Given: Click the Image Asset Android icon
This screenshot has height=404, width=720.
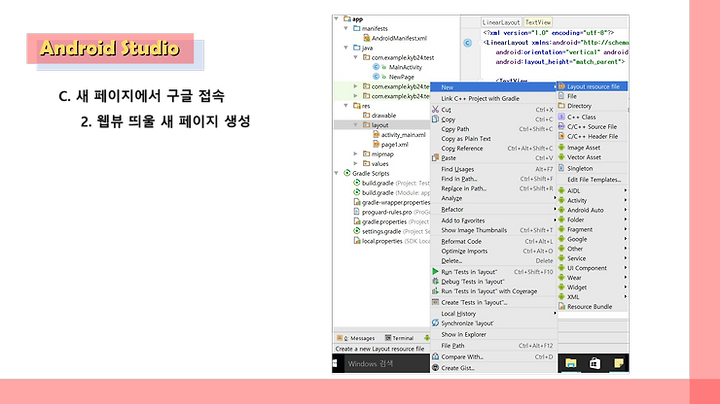Looking at the screenshot, I should 561,147.
